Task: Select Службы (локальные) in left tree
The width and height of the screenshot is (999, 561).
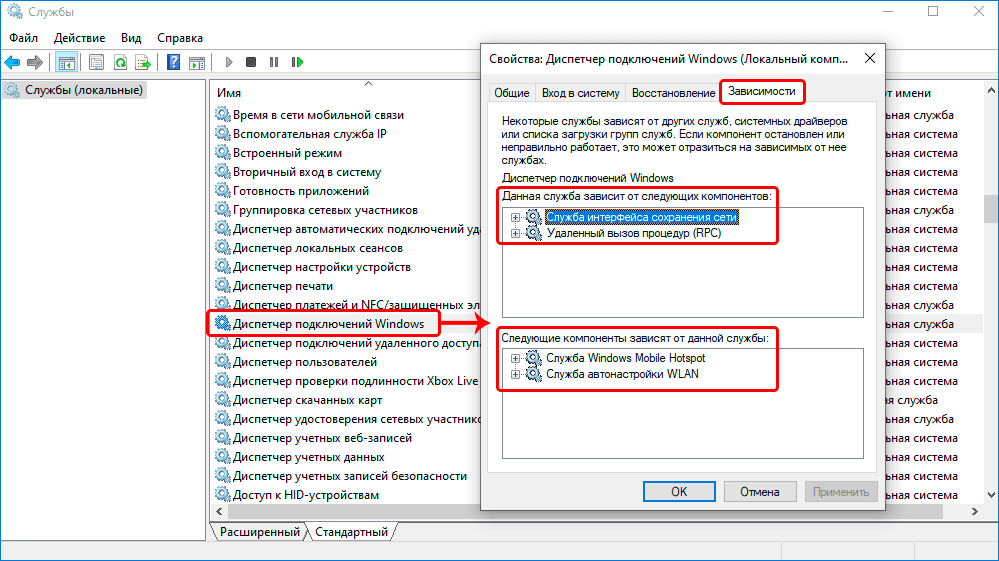Action: (84, 90)
